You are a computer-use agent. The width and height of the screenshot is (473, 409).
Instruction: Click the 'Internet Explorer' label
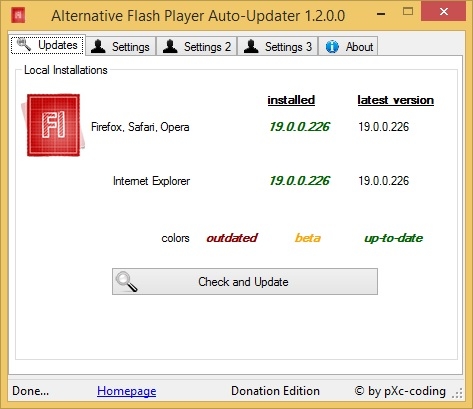click(x=152, y=181)
